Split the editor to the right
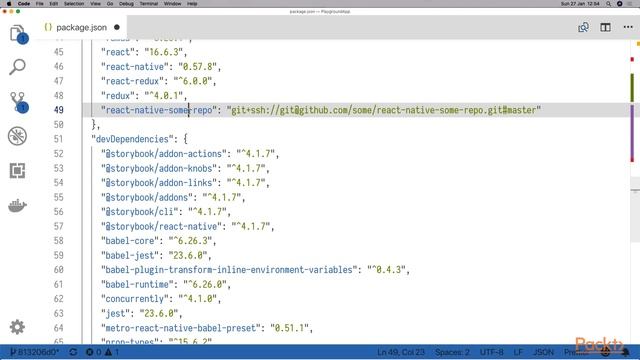 pos(605,27)
